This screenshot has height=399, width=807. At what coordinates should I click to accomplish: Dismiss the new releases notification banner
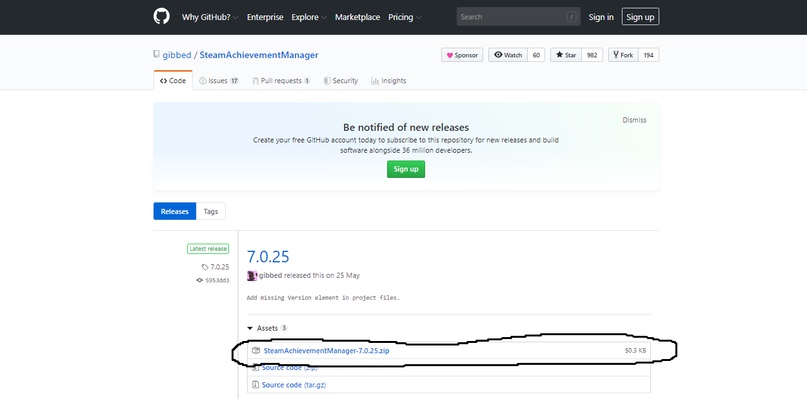coord(634,120)
